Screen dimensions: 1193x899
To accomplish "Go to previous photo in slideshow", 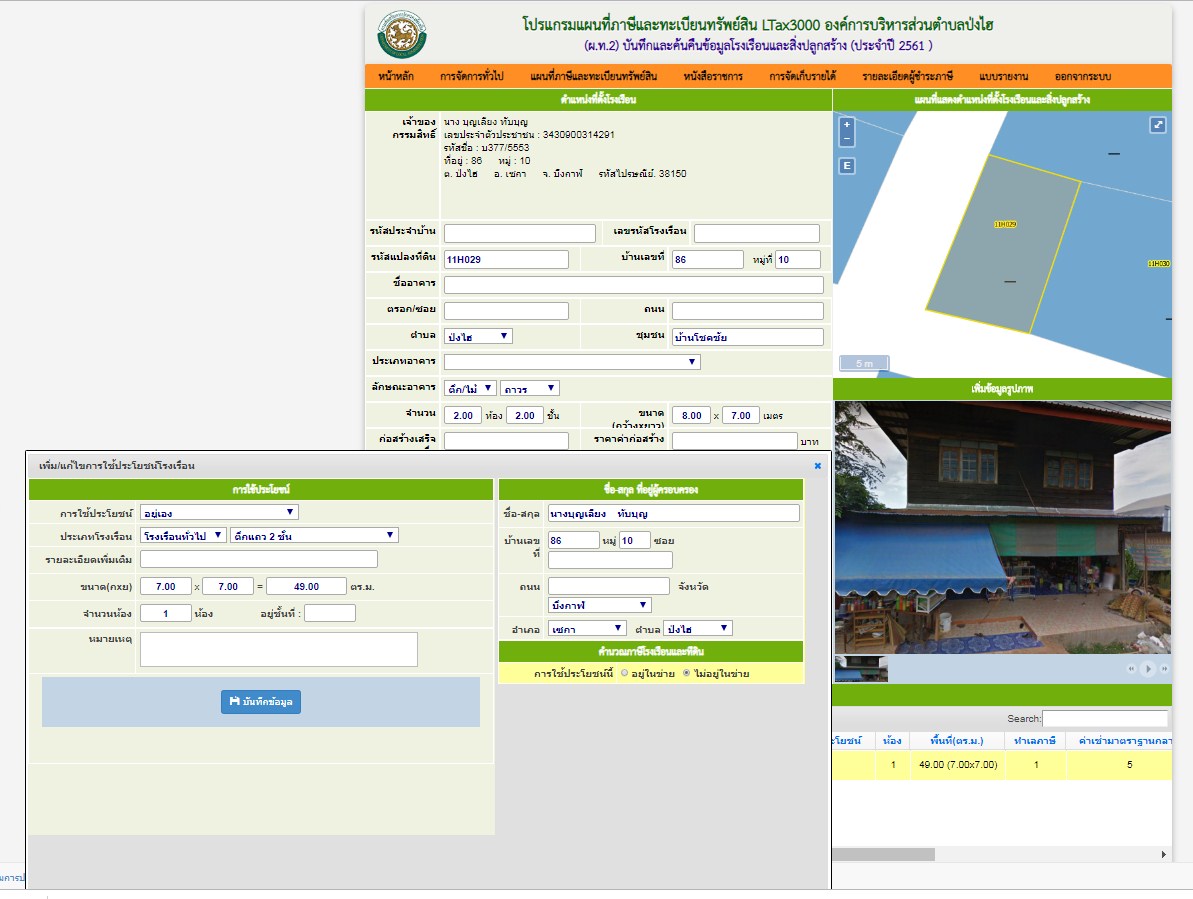I will coord(1131,669).
